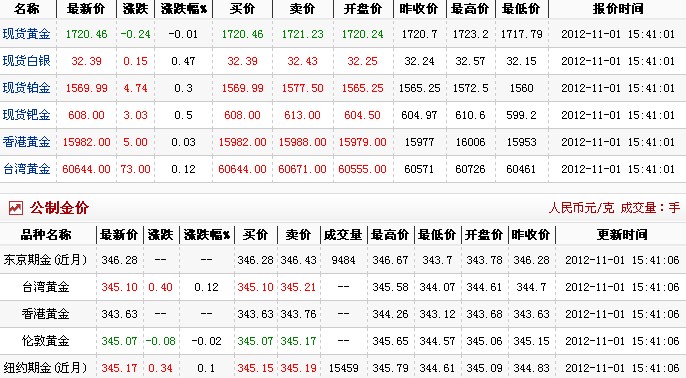686x378 pixels.
Task: Click the 现货黄金 change value -0.24
Action: coord(135,34)
